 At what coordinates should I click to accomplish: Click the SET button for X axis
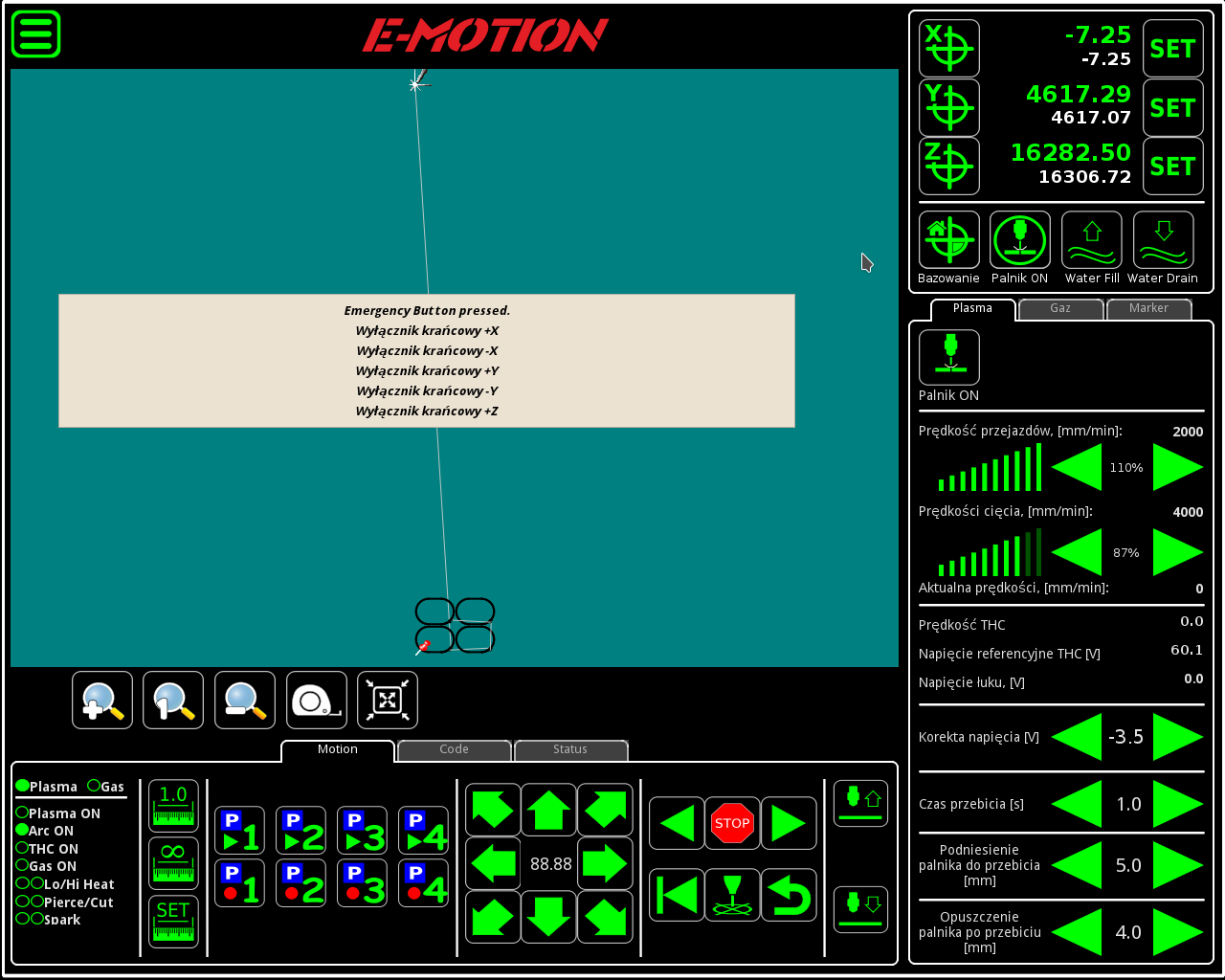[x=1172, y=49]
